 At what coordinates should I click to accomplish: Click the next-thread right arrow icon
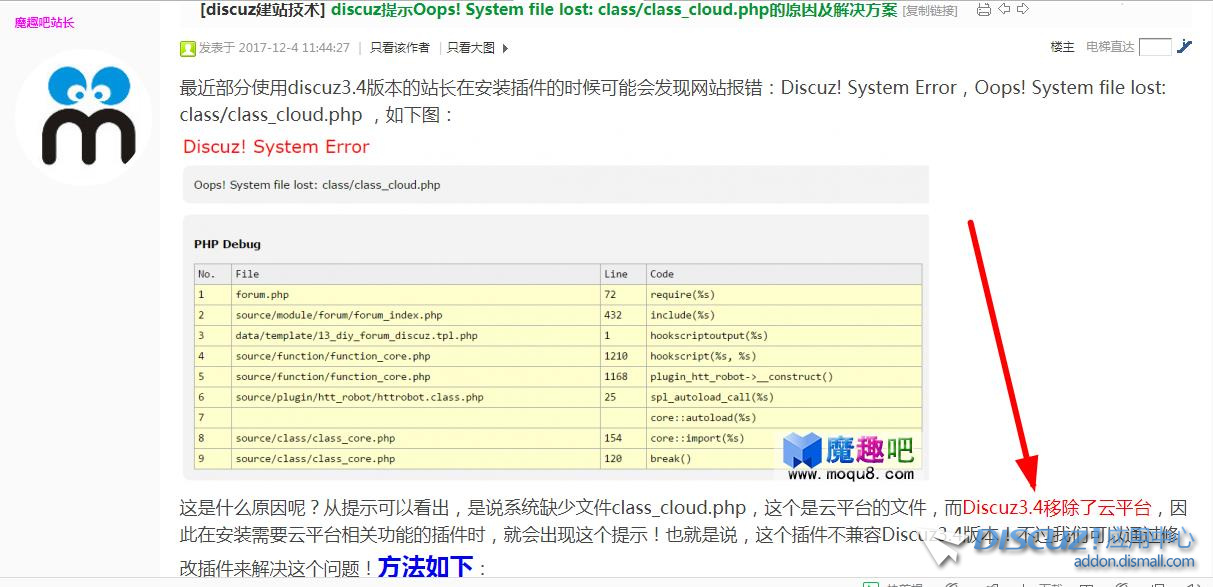coord(1024,9)
